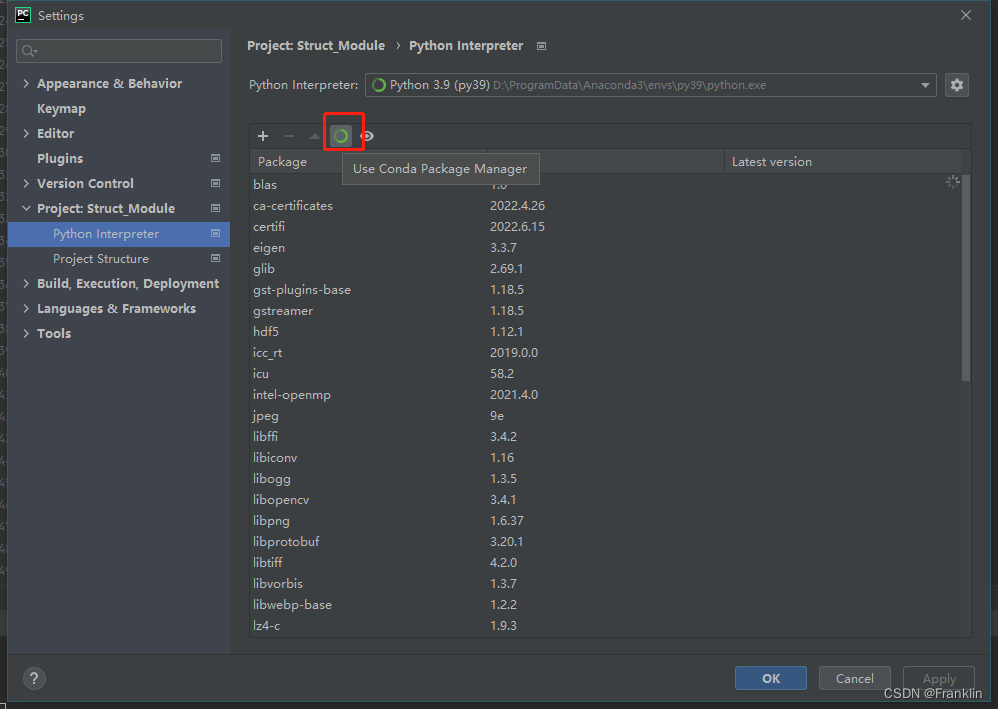998x709 pixels.
Task: Click the uninstall package minus icon
Action: coord(289,136)
